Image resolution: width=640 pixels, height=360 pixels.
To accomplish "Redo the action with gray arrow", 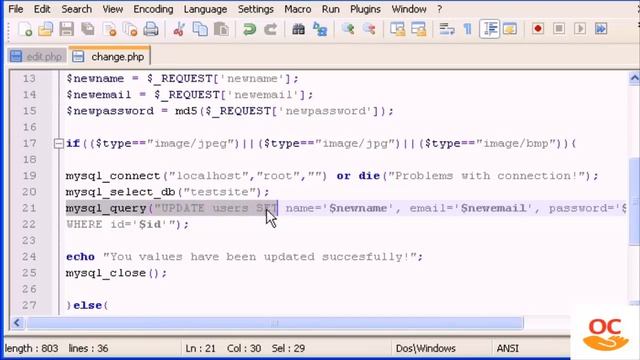I will (270, 29).
